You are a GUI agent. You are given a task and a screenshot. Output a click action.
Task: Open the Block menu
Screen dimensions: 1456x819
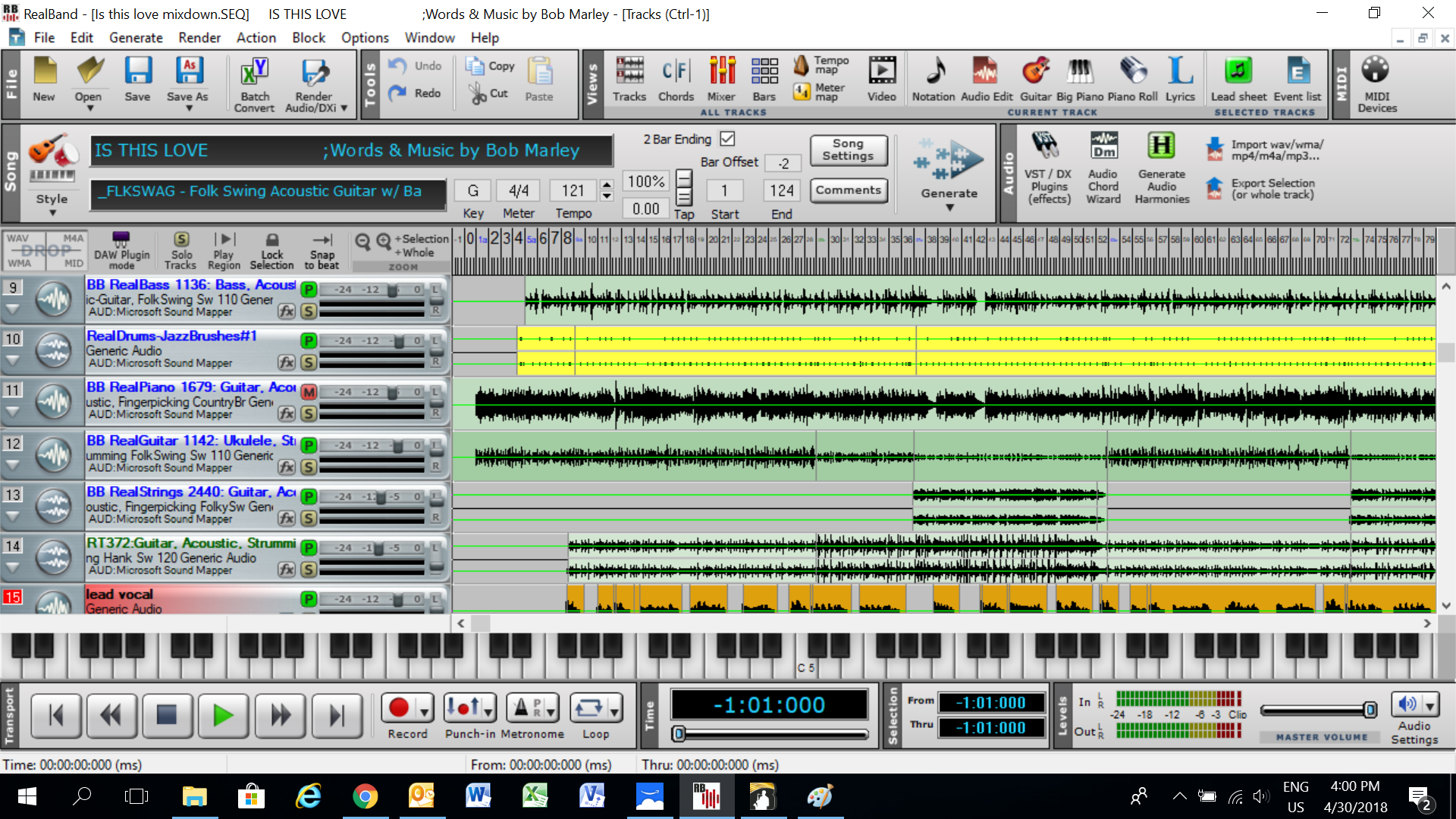click(309, 37)
